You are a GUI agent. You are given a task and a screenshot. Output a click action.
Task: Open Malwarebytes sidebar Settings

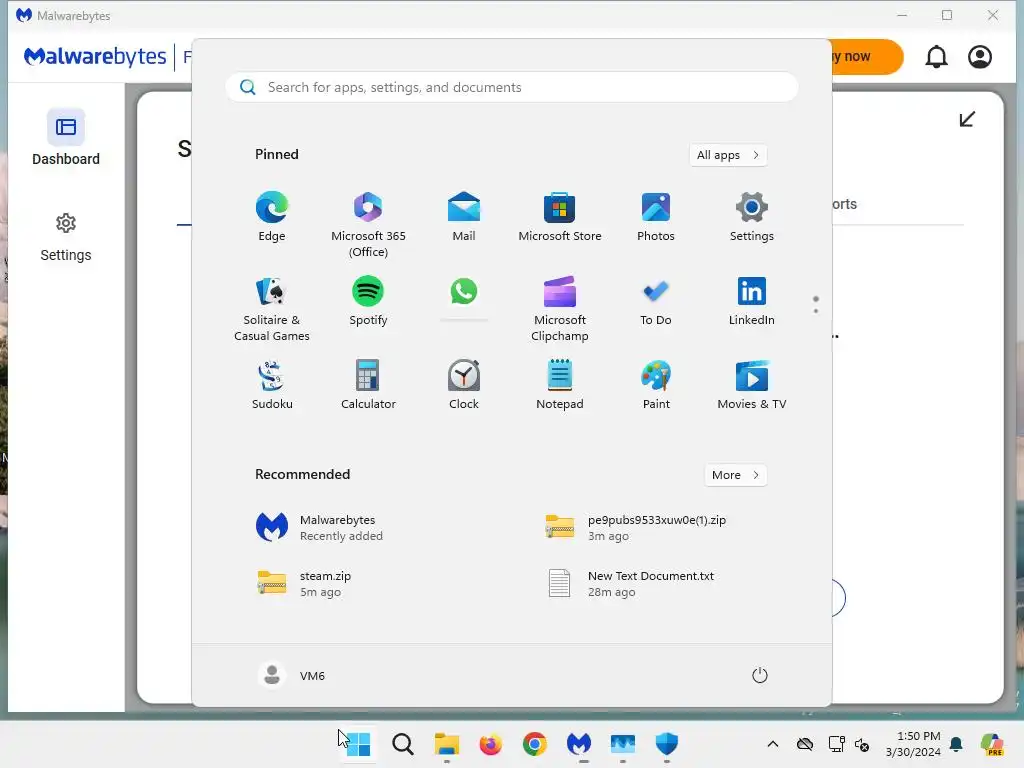66,238
